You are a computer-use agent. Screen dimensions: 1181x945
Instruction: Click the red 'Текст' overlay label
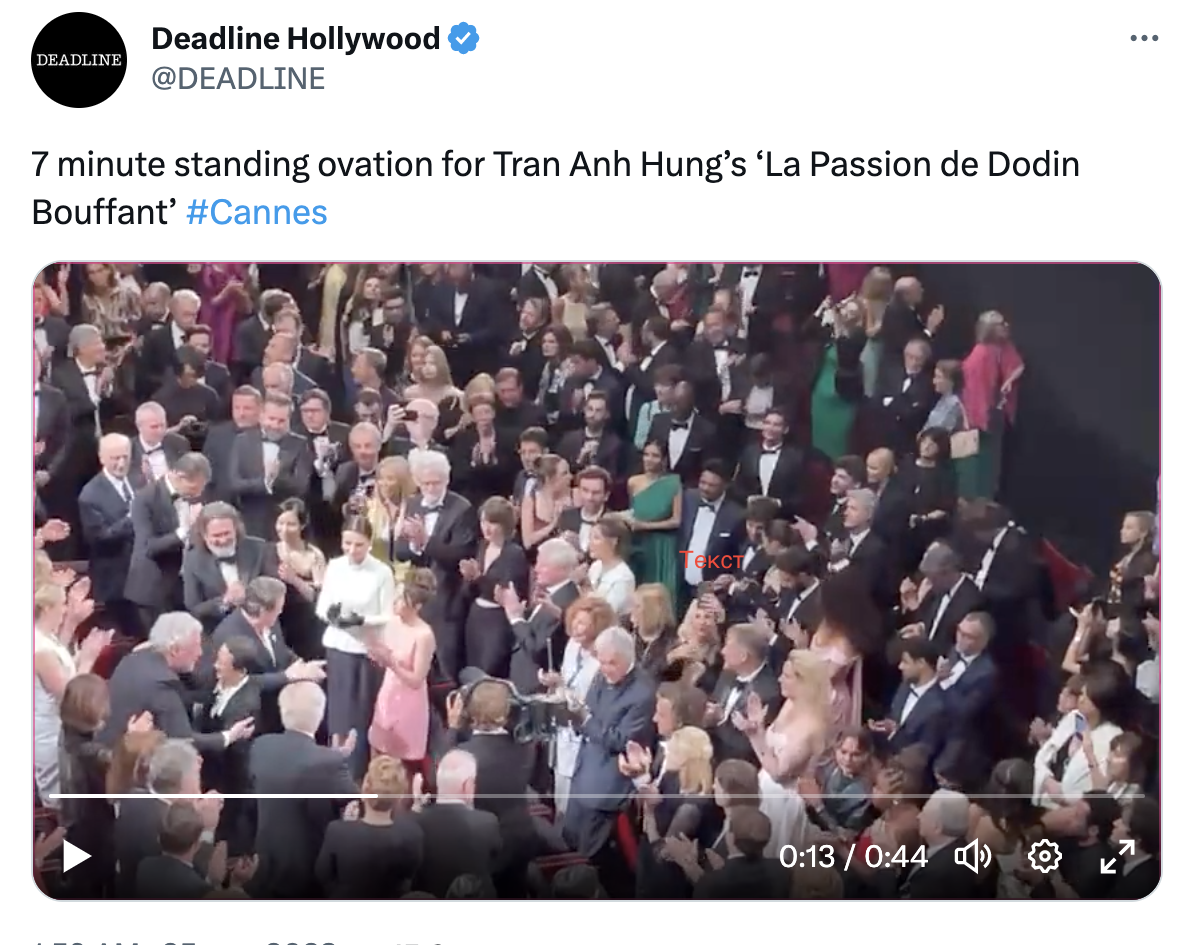711,559
